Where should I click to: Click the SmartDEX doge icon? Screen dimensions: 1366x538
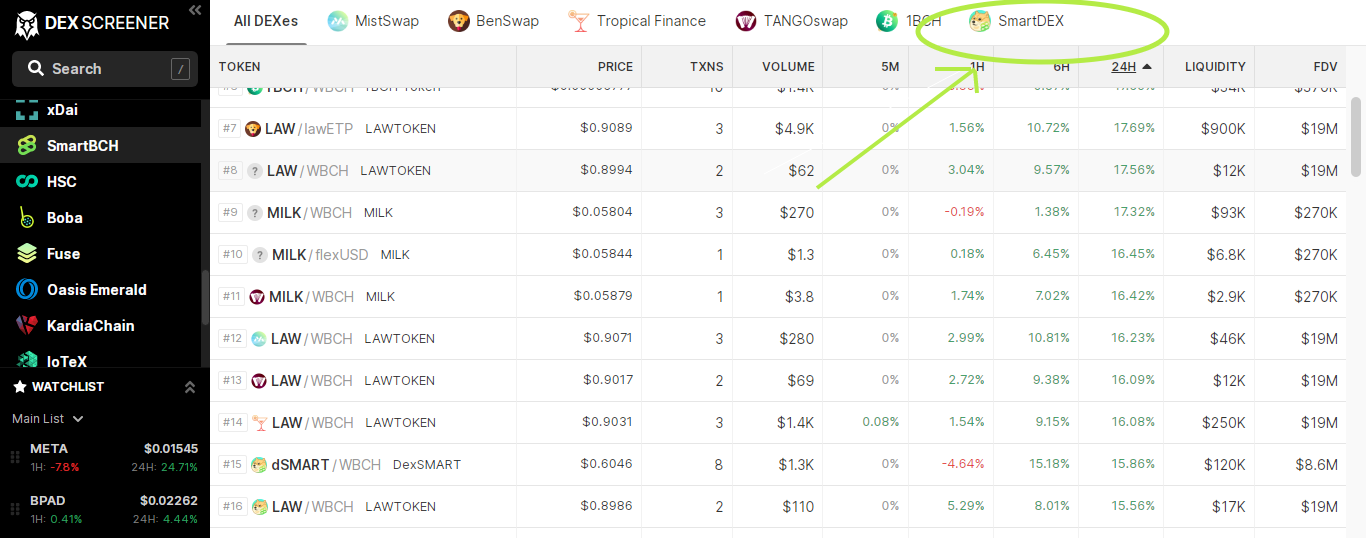980,21
